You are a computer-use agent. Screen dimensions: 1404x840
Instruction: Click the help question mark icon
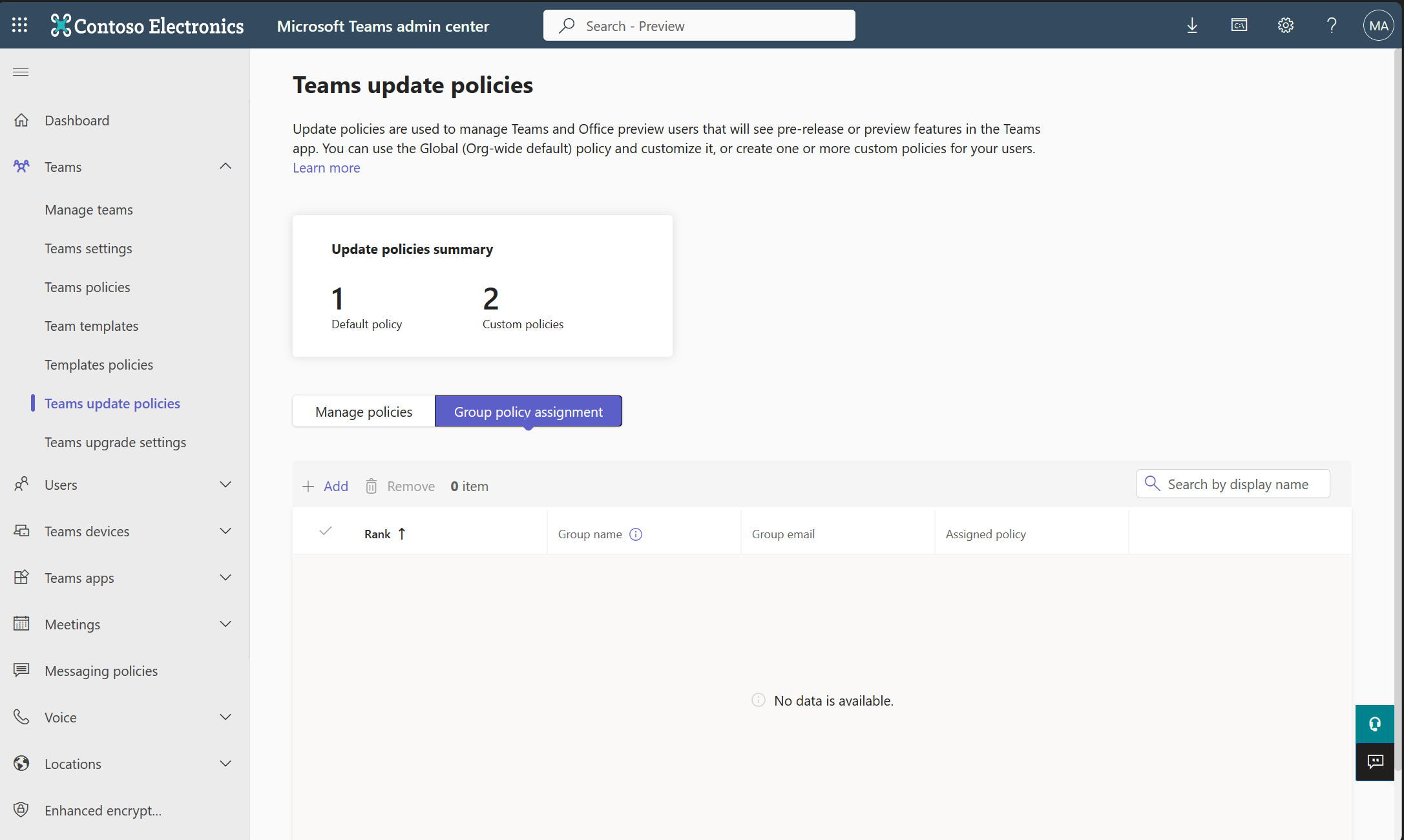[x=1332, y=26]
